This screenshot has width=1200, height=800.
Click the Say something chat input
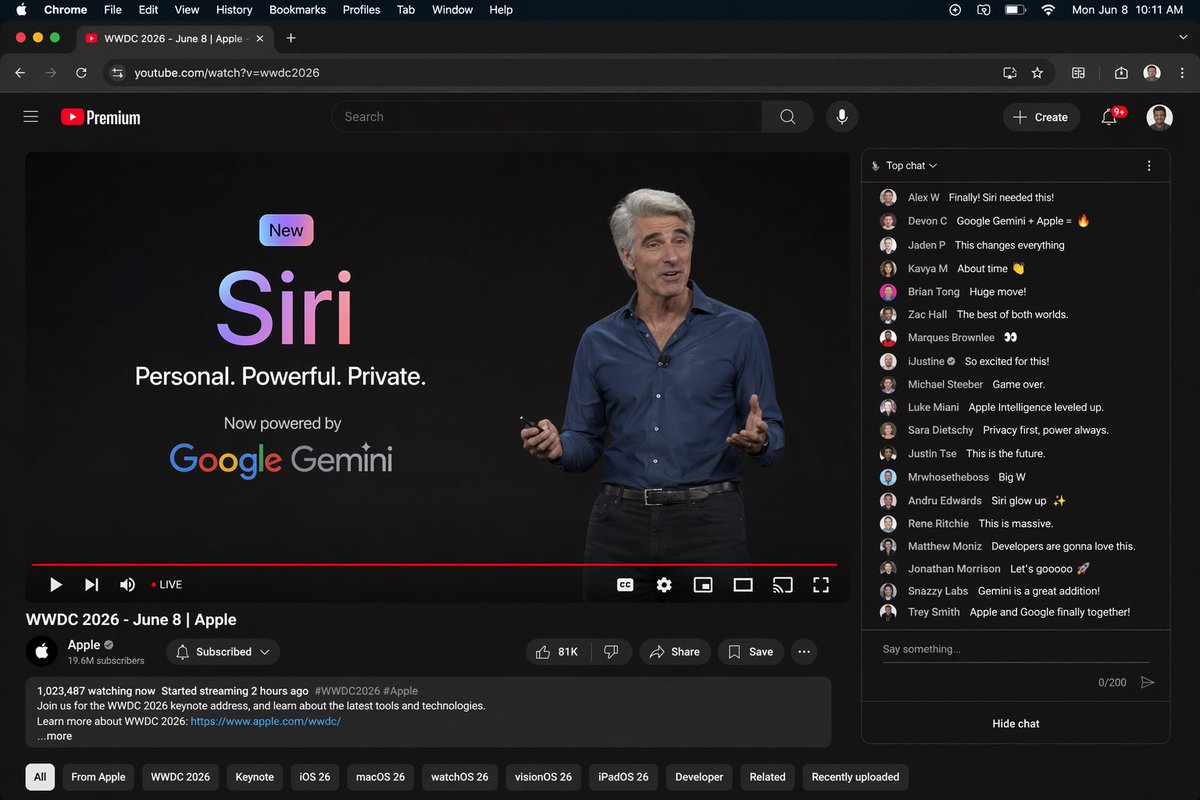tap(1015, 649)
